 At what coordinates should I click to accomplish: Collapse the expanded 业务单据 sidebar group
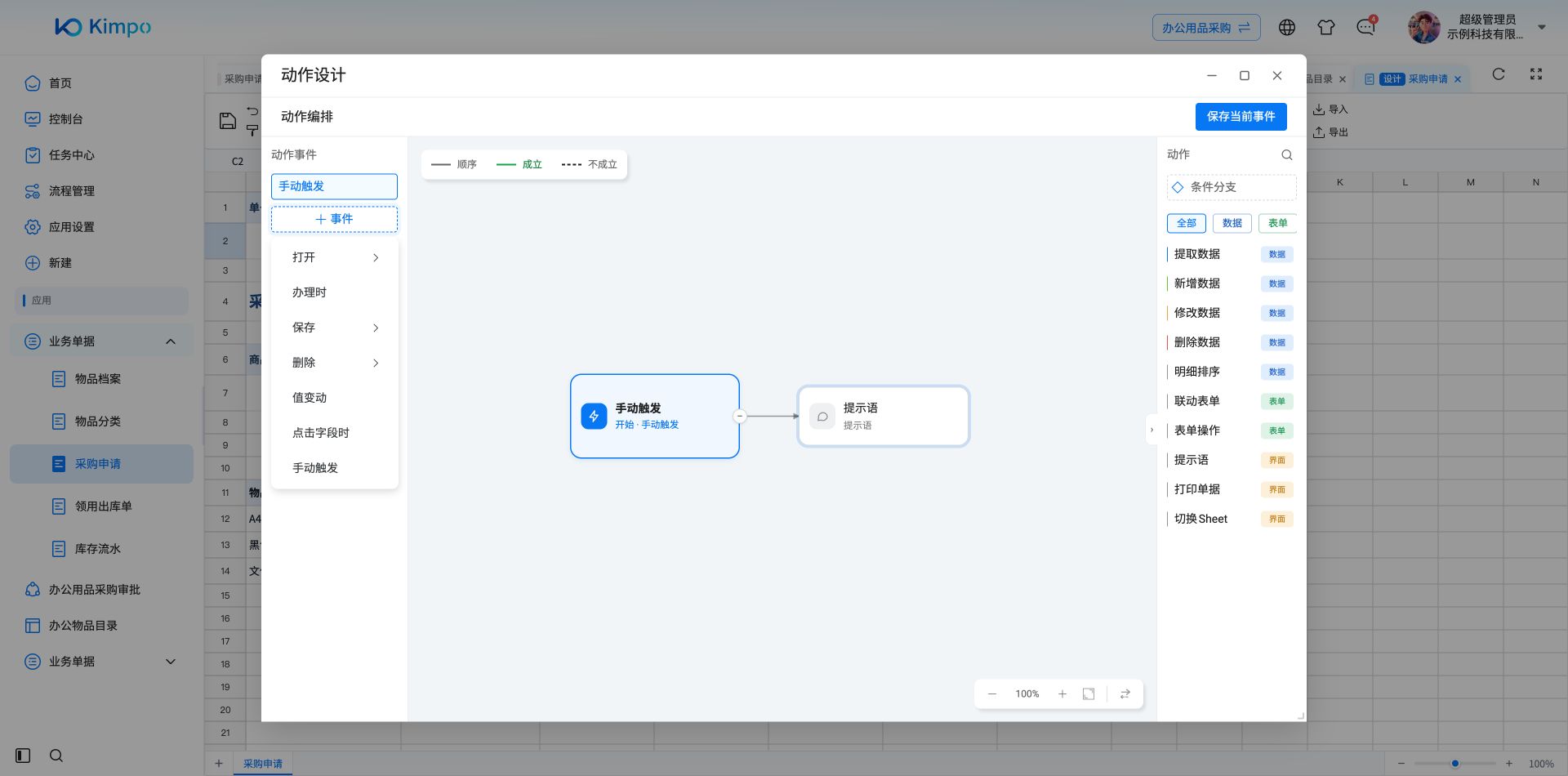point(171,341)
